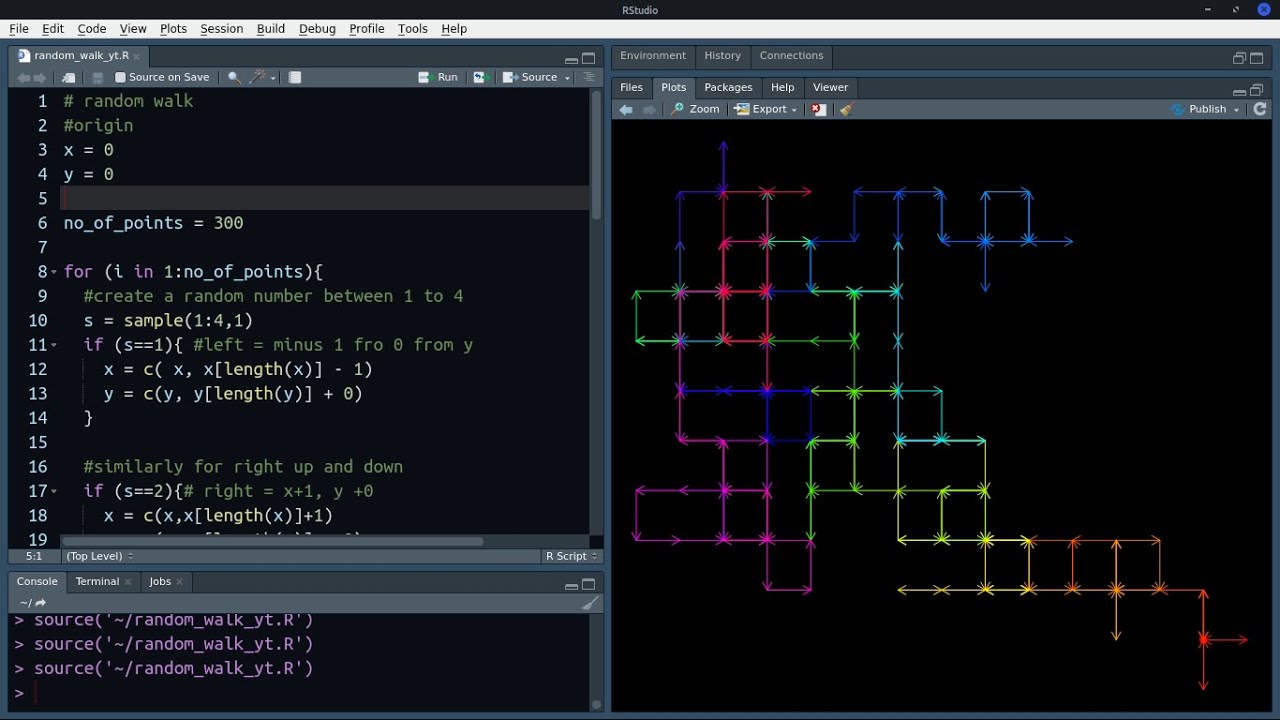
Task: Open the Tools menu
Action: 413,29
